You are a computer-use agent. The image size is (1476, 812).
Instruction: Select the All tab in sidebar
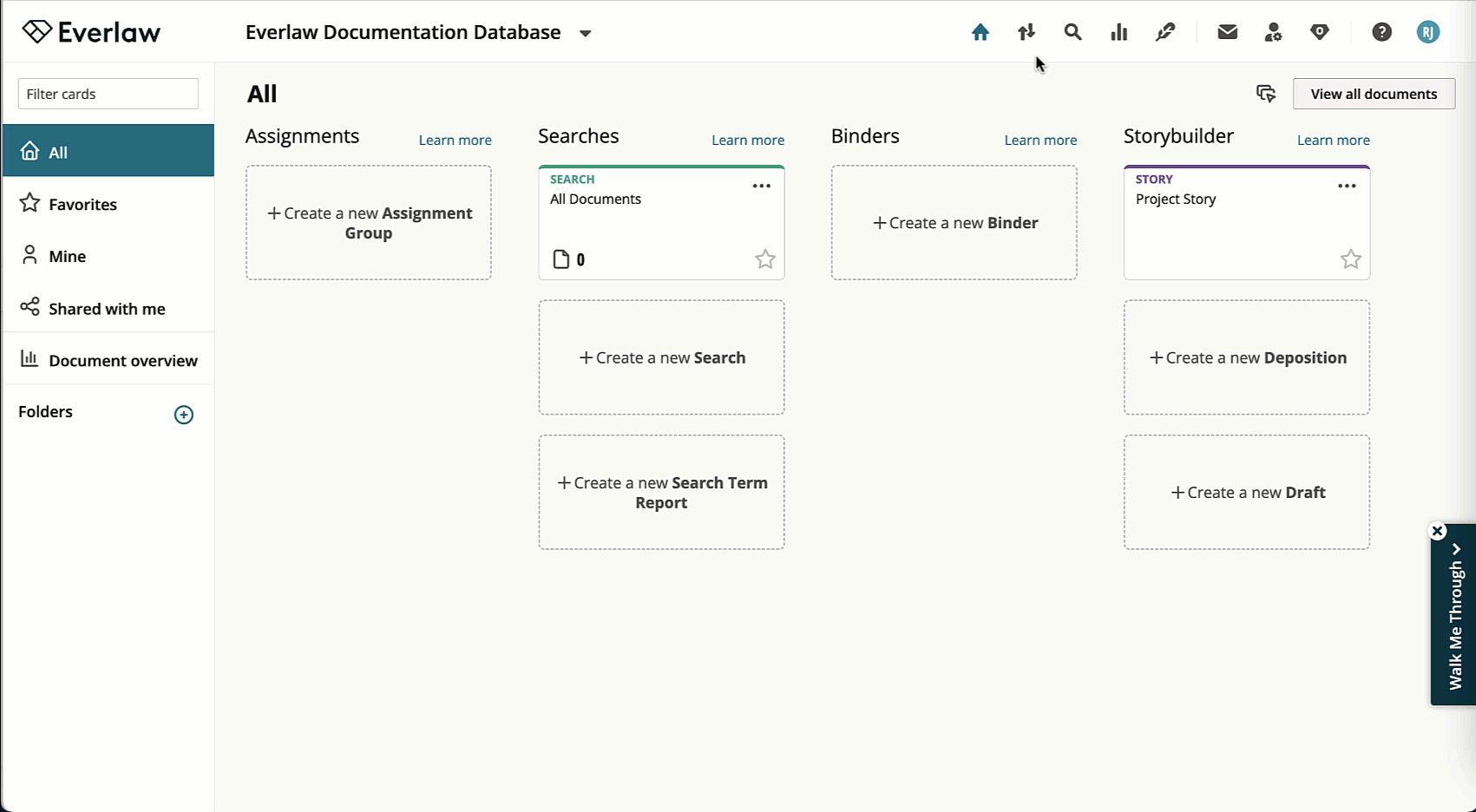point(108,151)
